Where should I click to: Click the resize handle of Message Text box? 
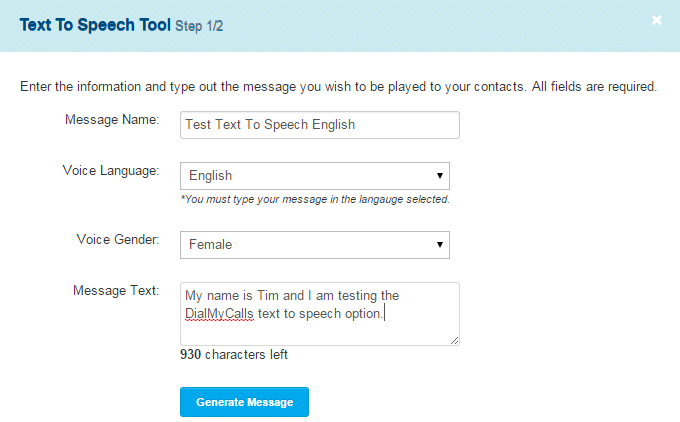coord(454,340)
